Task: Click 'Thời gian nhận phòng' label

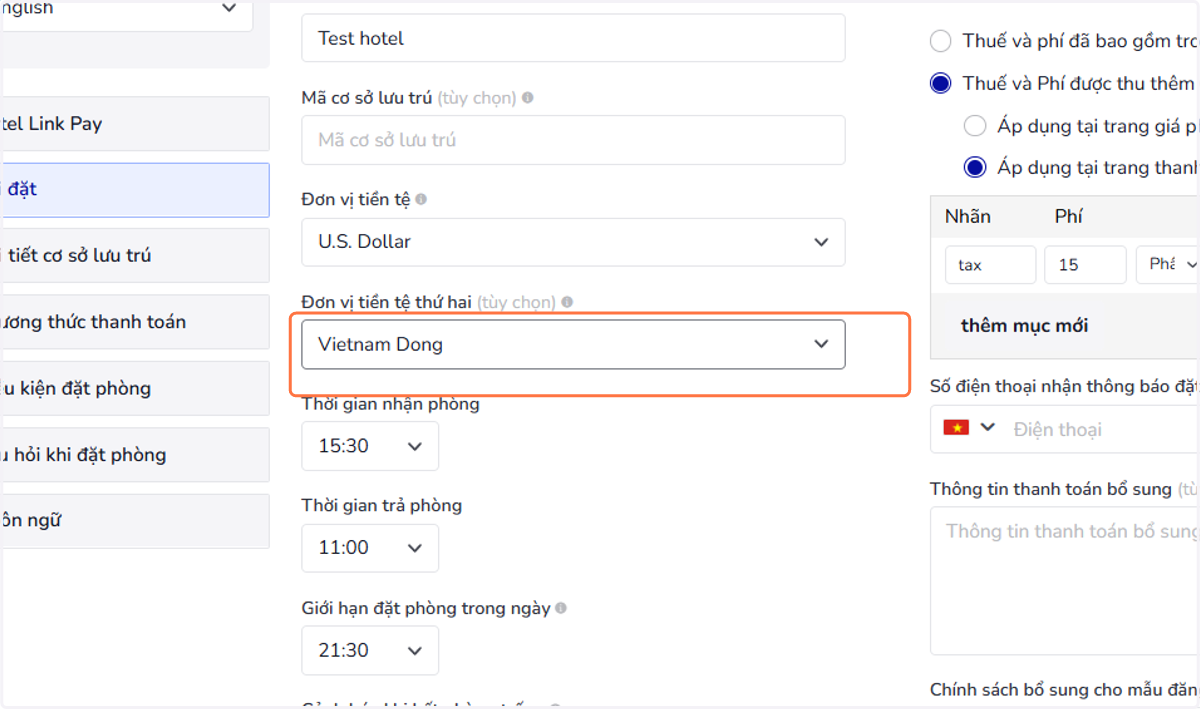Action: 390,404
